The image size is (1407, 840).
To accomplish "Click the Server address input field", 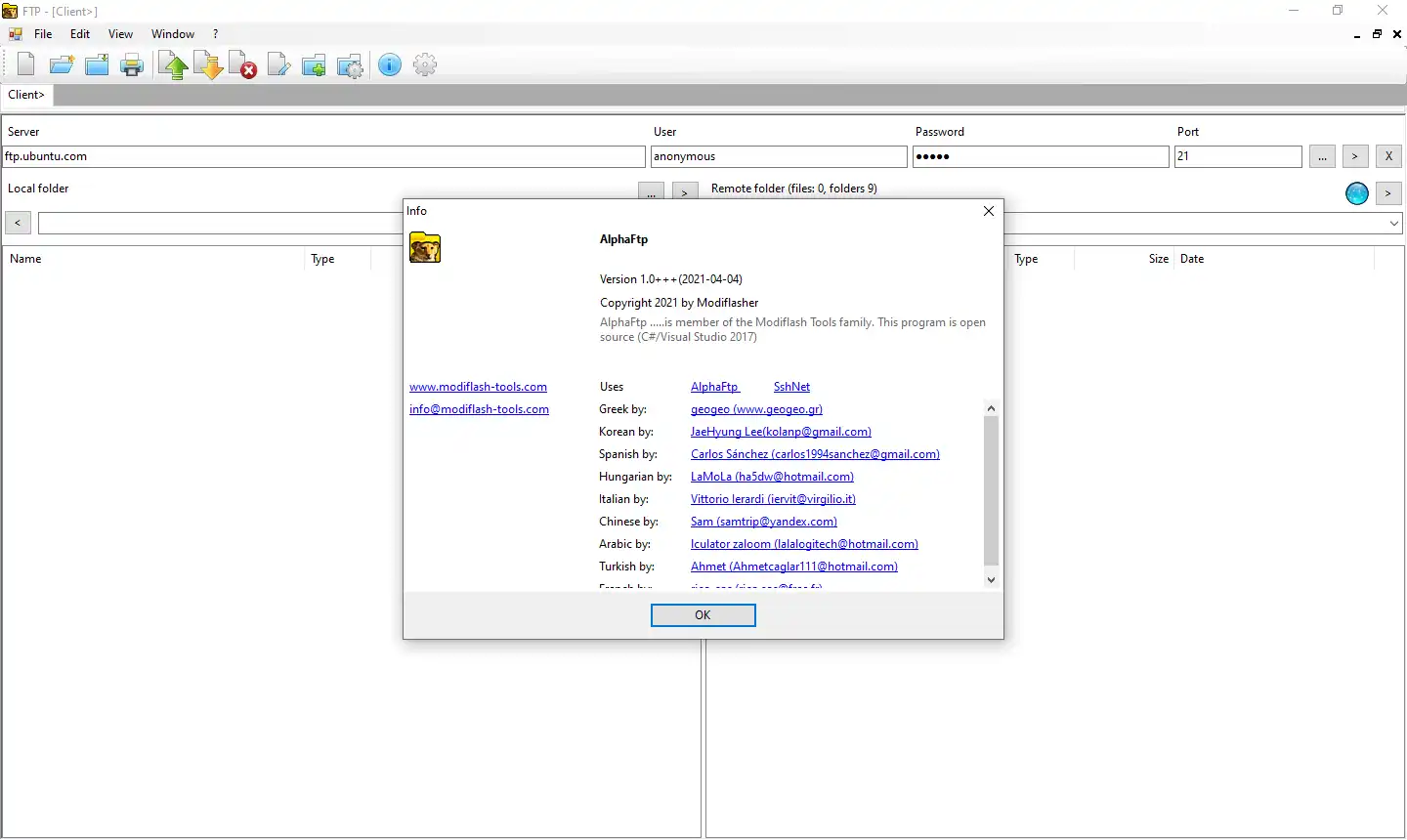I will coord(323,156).
